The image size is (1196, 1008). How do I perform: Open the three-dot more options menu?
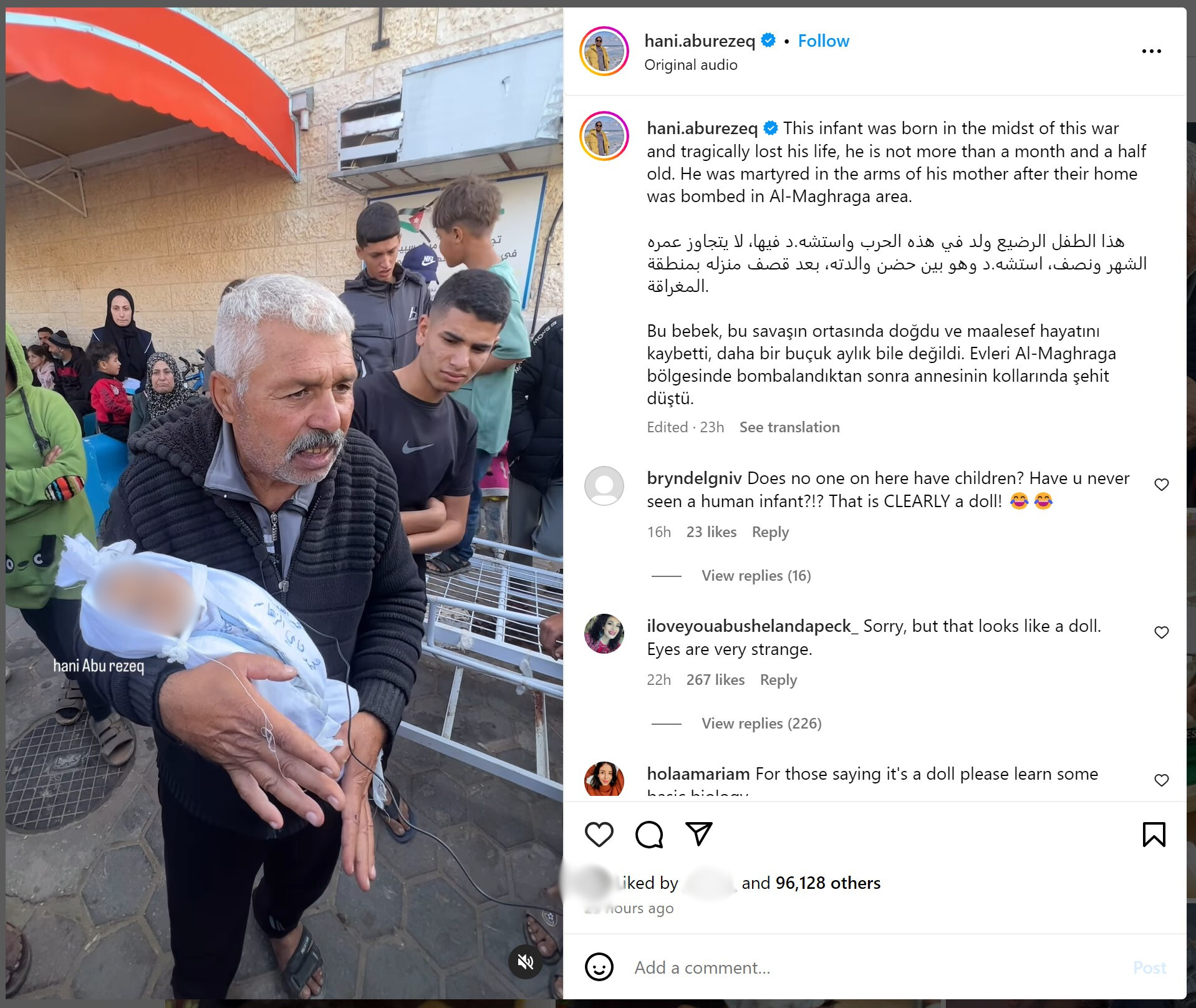[1151, 51]
